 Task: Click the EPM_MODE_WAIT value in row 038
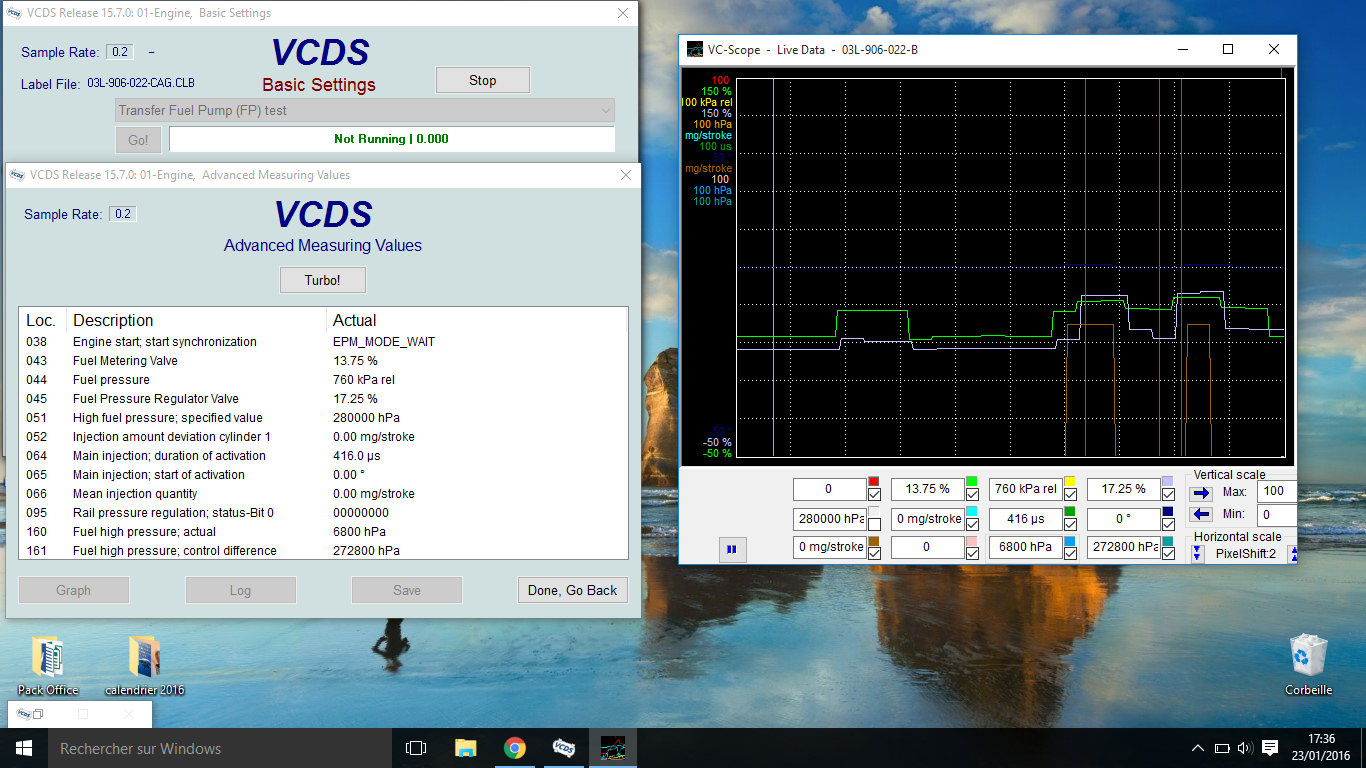coord(384,342)
